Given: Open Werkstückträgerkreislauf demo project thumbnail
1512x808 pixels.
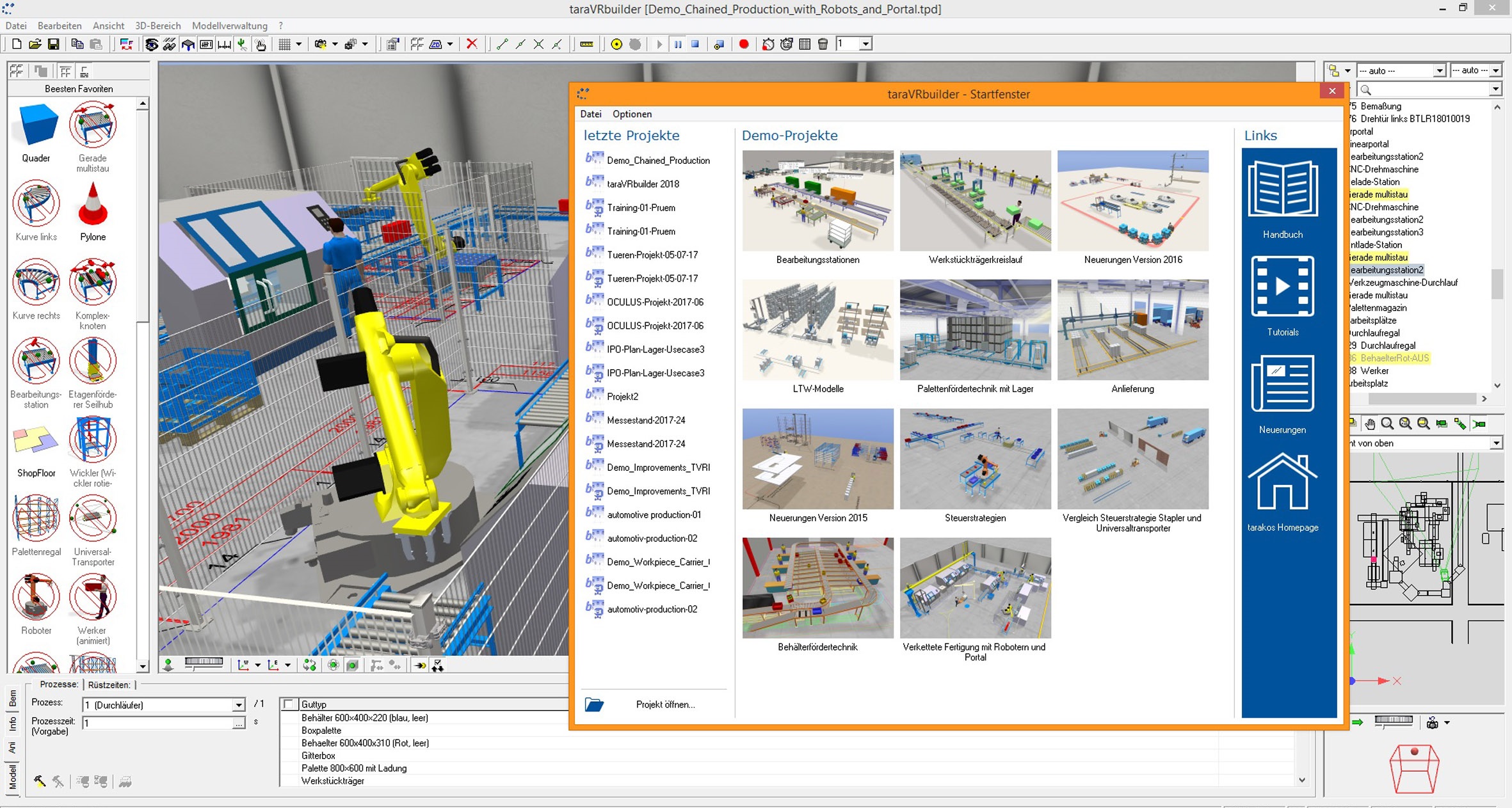Looking at the screenshot, I should click(x=976, y=201).
